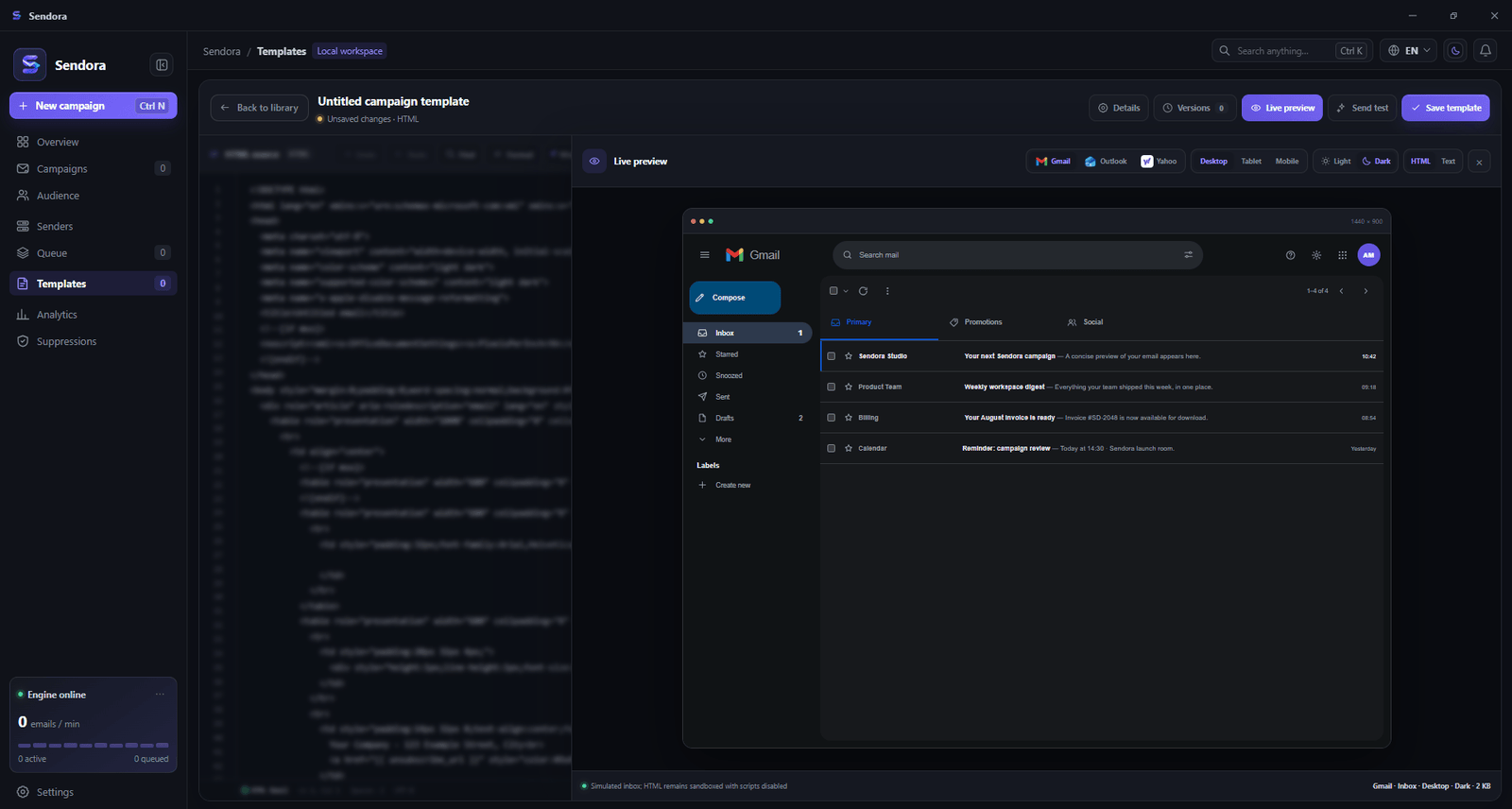The width and height of the screenshot is (1512, 809).
Task: Collapse the Sendora sidebar panel icon
Action: pyautogui.click(x=162, y=65)
